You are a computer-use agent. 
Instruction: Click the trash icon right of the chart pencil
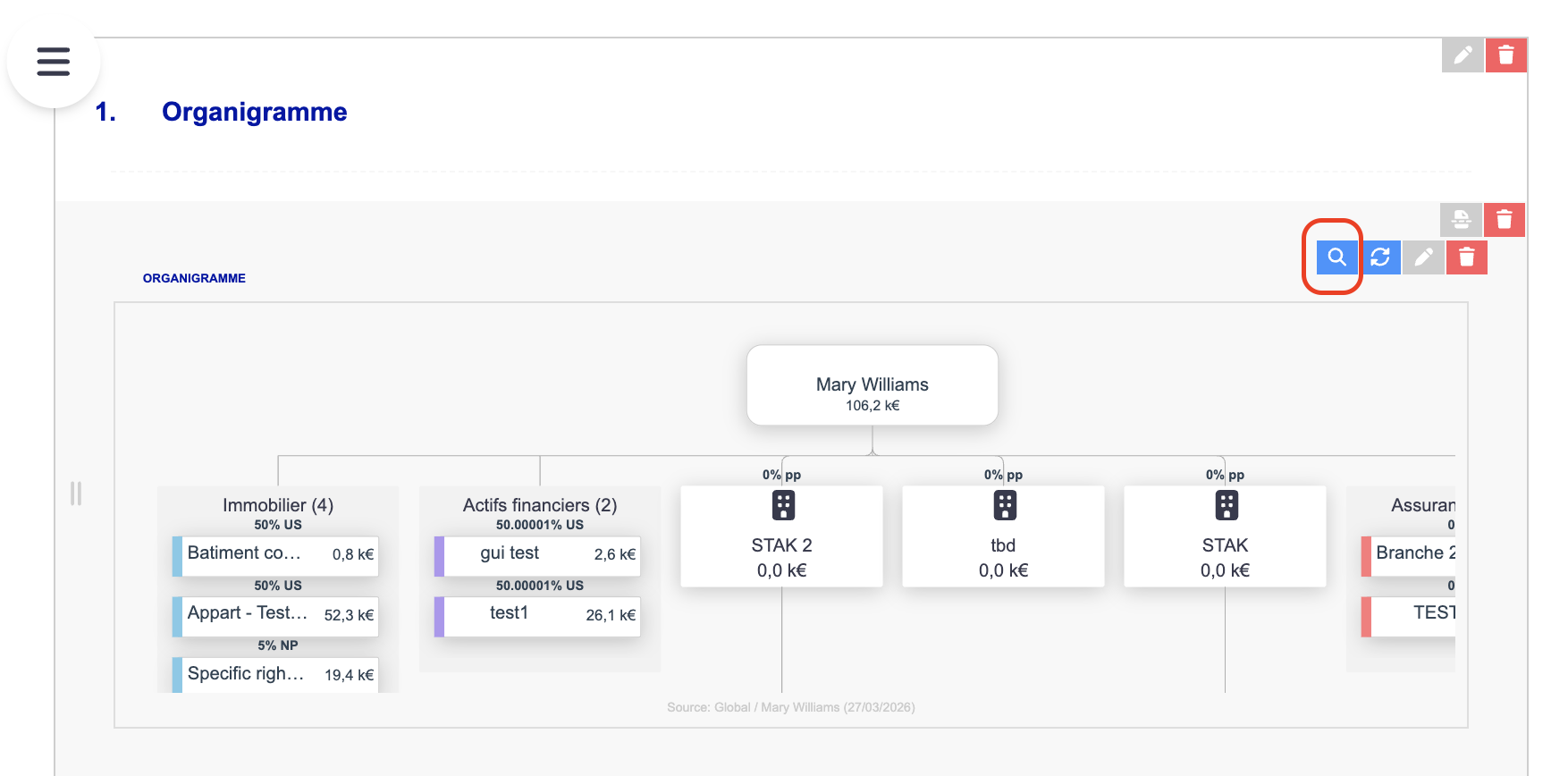click(x=1467, y=257)
